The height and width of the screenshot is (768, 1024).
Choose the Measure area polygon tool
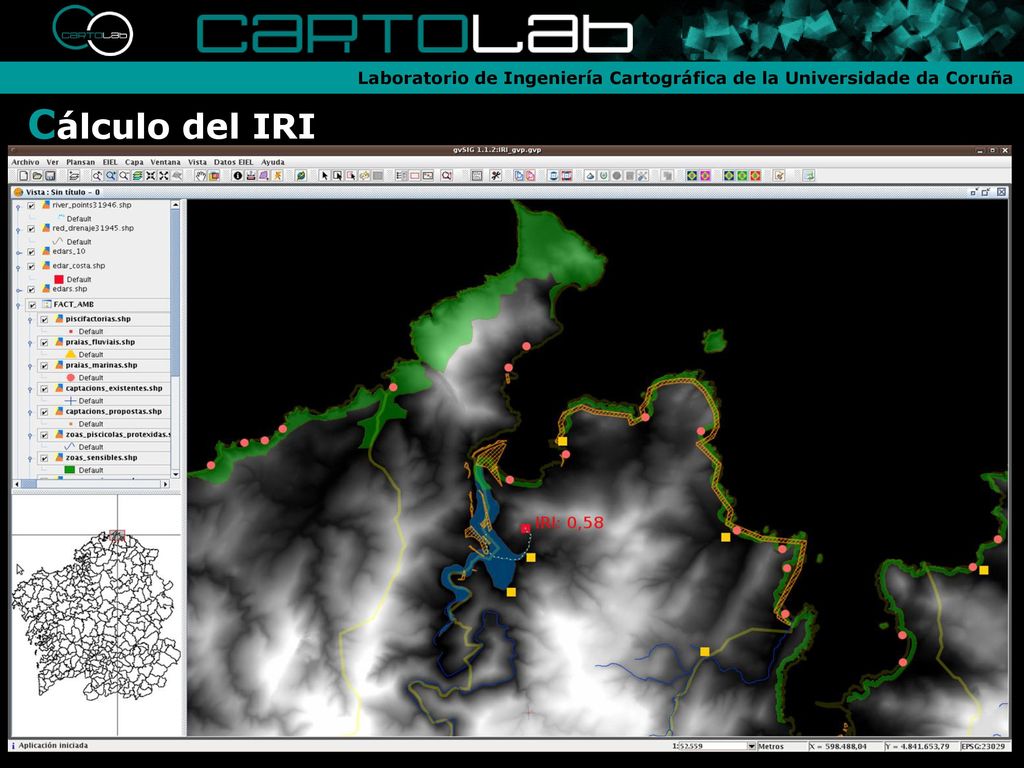tap(264, 176)
